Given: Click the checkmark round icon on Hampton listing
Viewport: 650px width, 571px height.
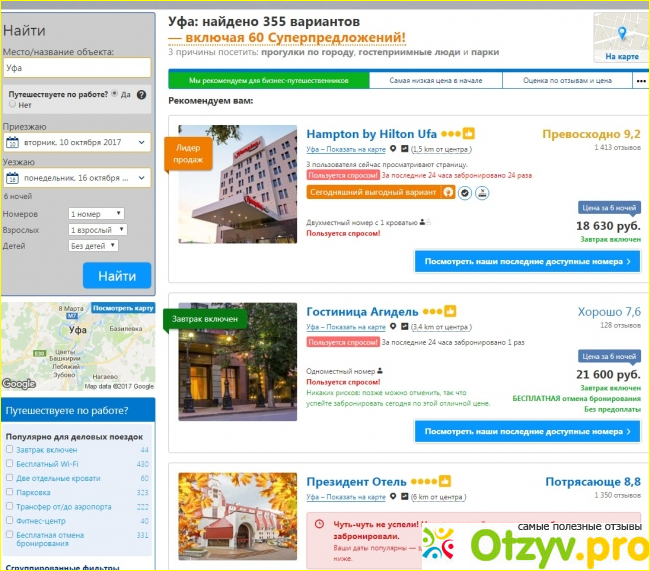Looking at the screenshot, I should pyautogui.click(x=465, y=193).
